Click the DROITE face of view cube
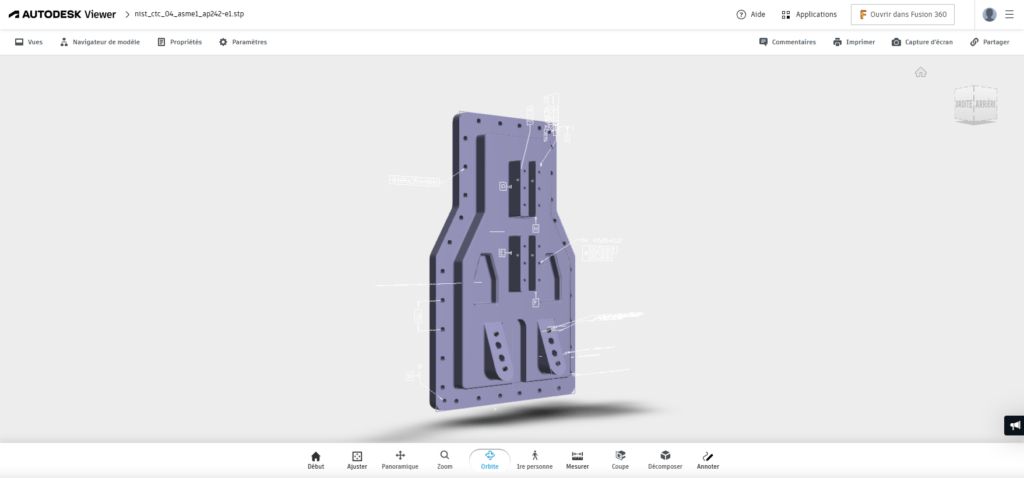1024x478 pixels. [x=964, y=104]
